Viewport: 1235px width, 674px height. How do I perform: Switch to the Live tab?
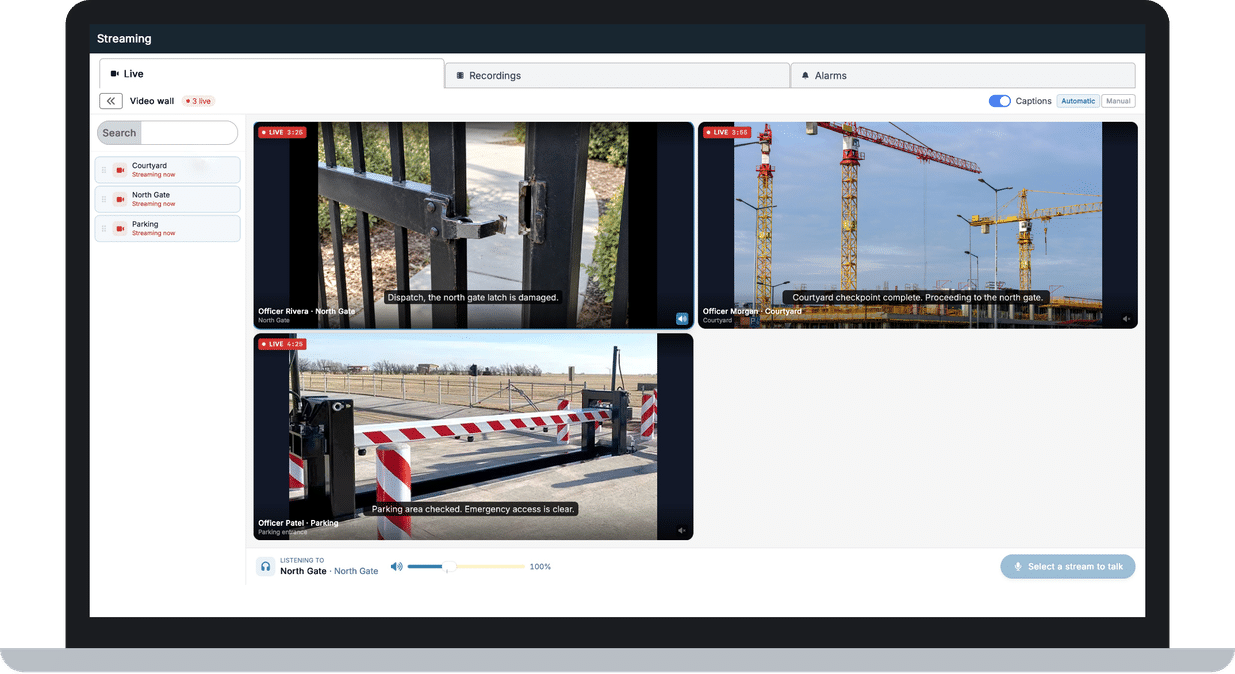coord(271,74)
